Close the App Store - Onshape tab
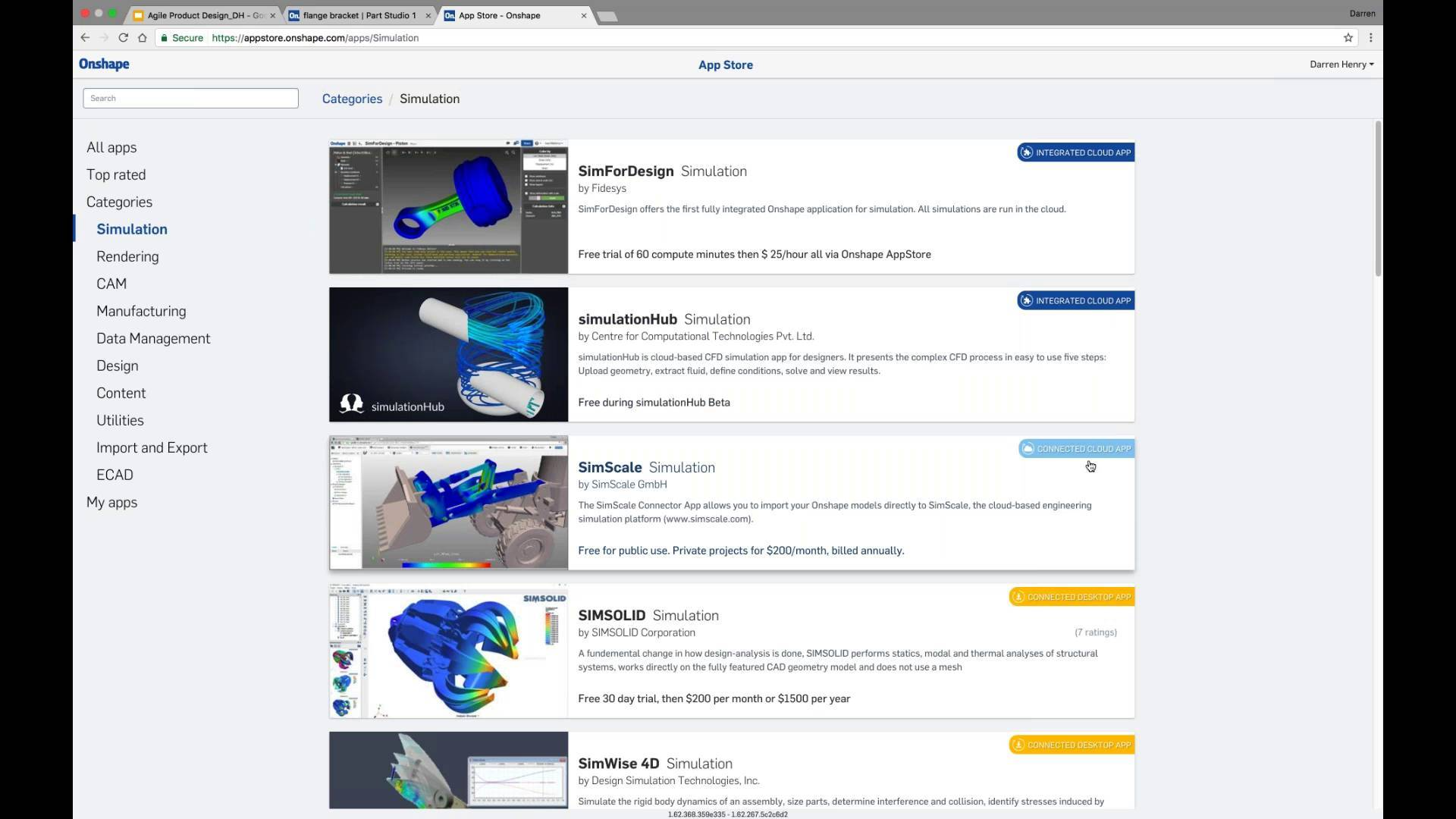 (x=584, y=15)
